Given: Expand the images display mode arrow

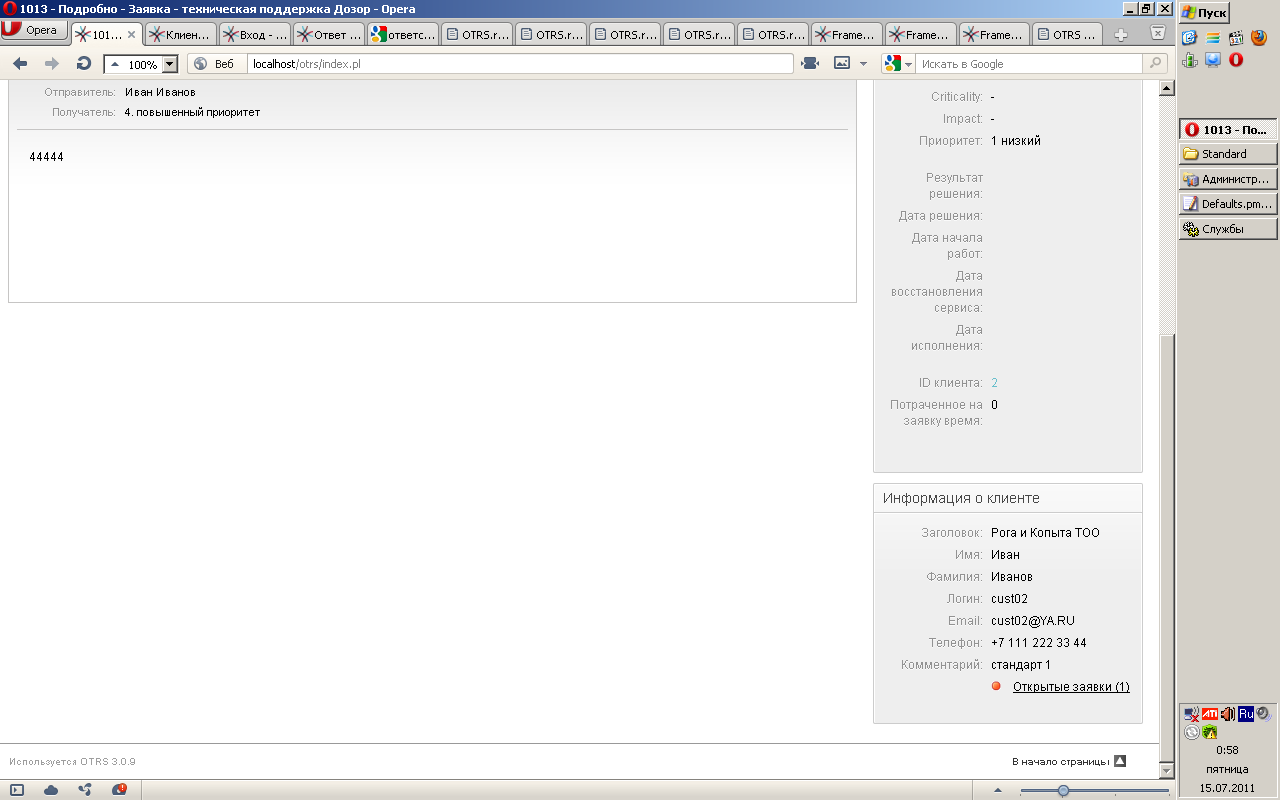Looking at the screenshot, I should (863, 64).
